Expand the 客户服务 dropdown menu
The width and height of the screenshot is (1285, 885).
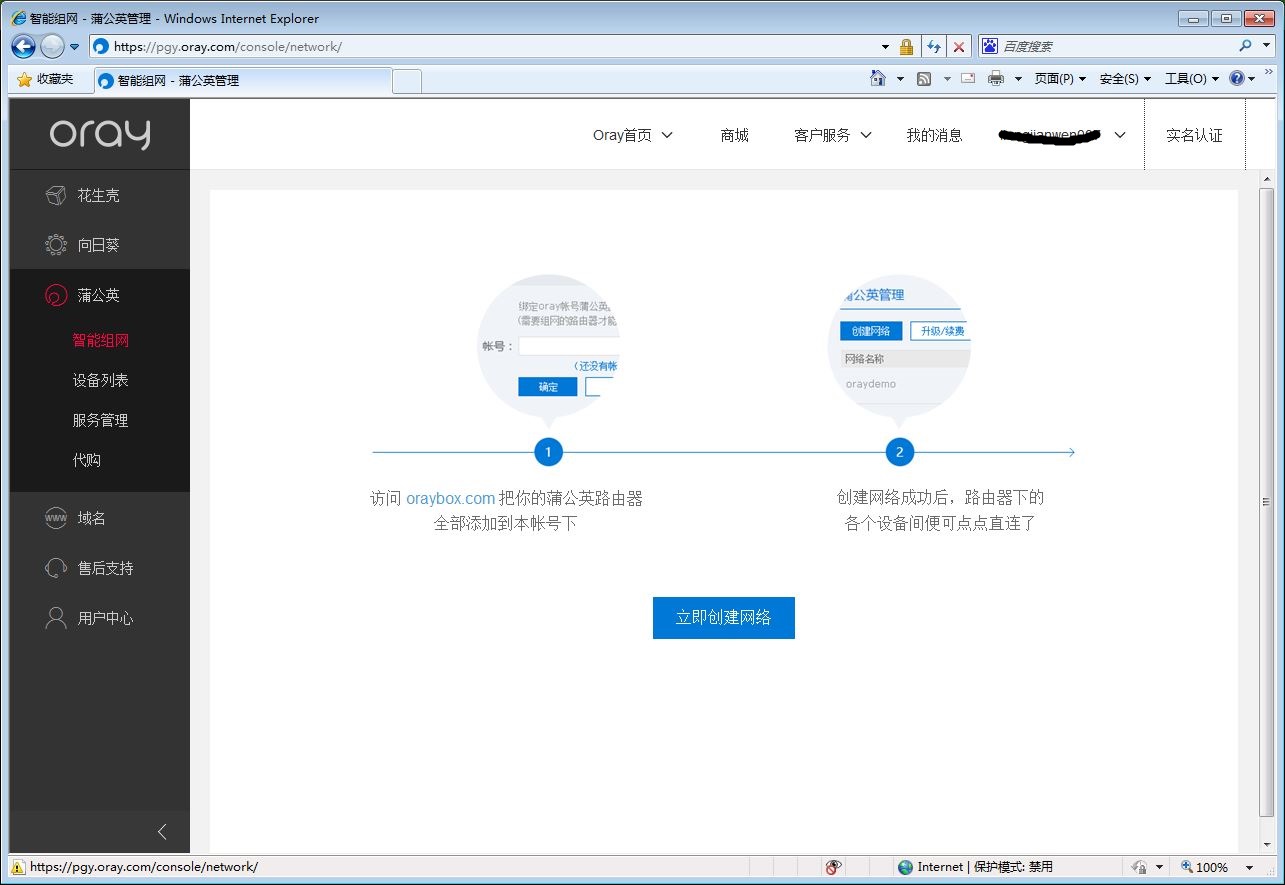click(x=833, y=135)
